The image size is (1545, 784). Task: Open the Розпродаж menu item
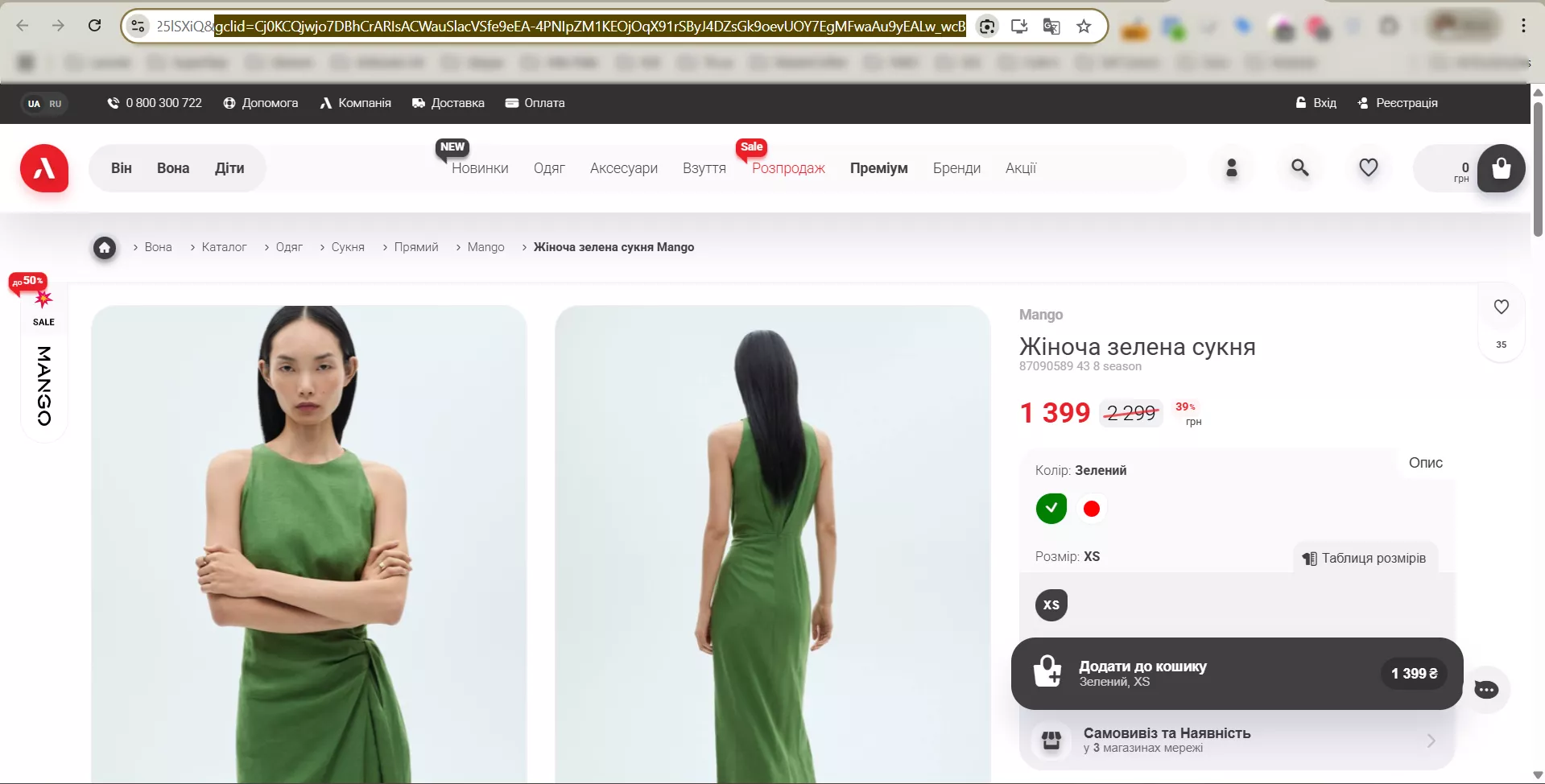[787, 168]
